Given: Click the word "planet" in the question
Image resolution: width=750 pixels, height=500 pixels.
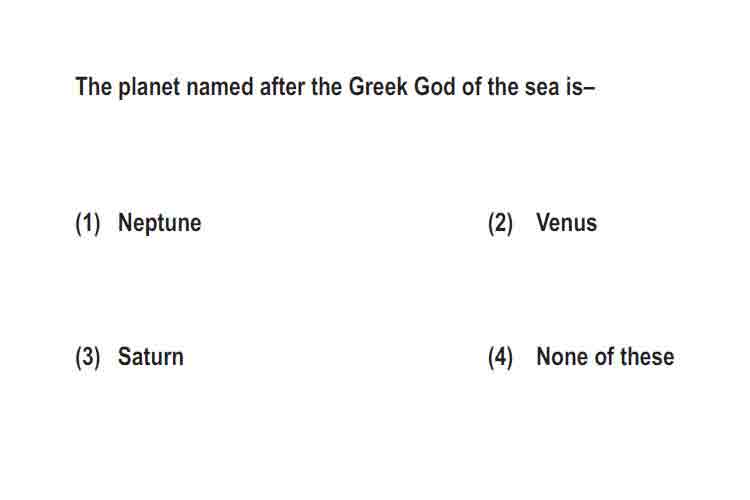Looking at the screenshot, I should [x=149, y=88].
